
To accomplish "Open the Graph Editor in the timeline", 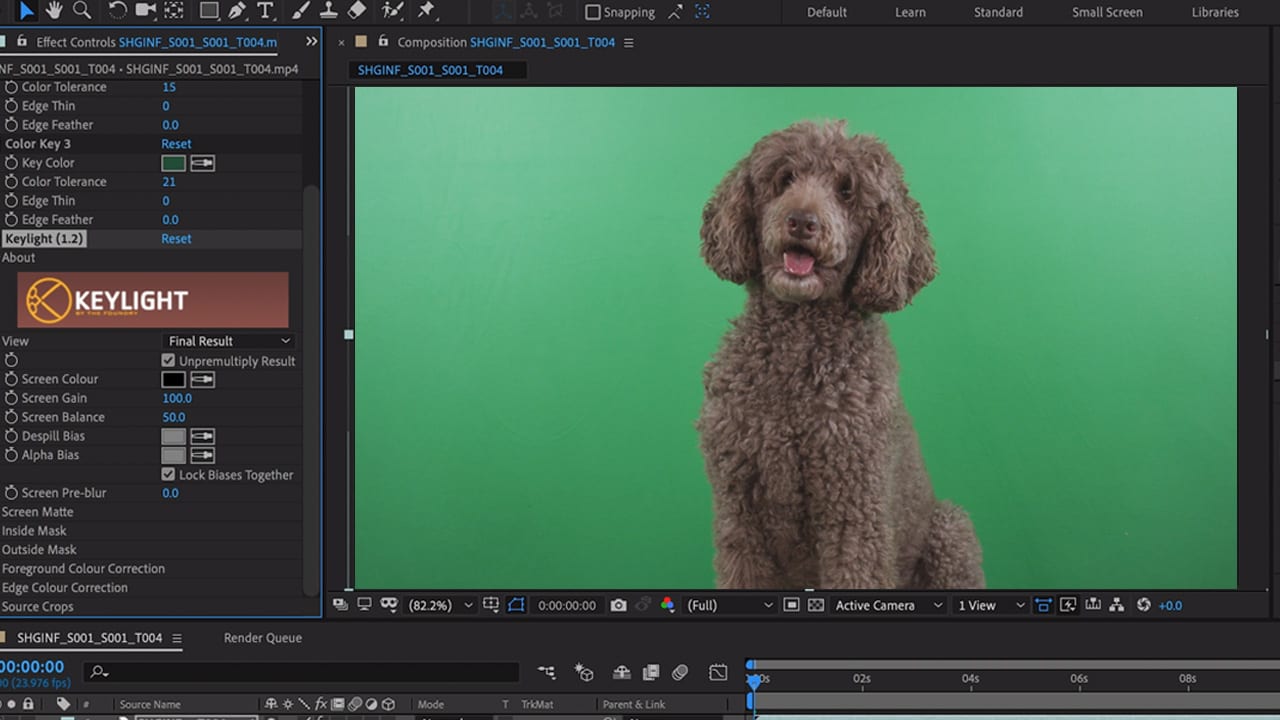I will coord(717,672).
